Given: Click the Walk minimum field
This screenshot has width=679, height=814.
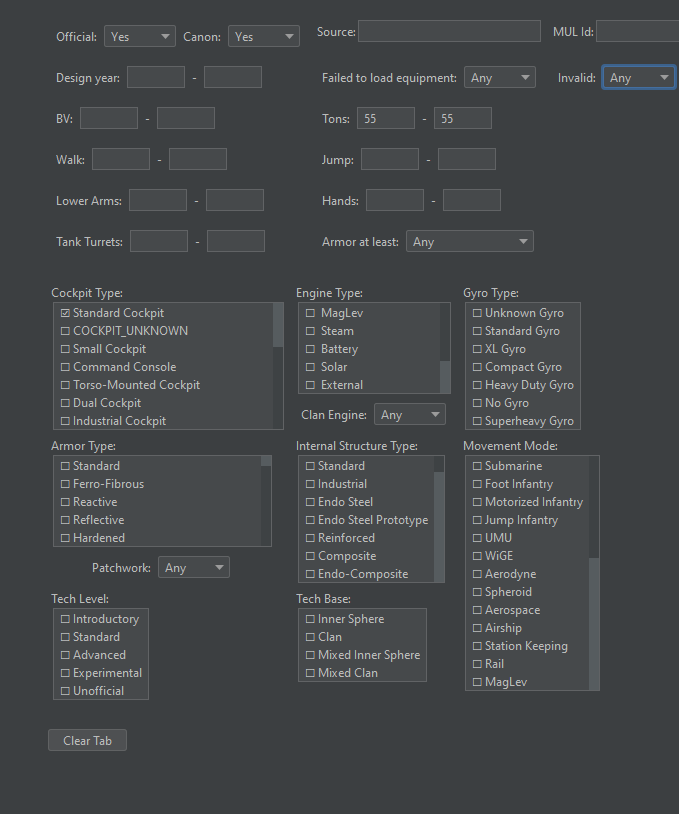Looking at the screenshot, I should coord(121,159).
